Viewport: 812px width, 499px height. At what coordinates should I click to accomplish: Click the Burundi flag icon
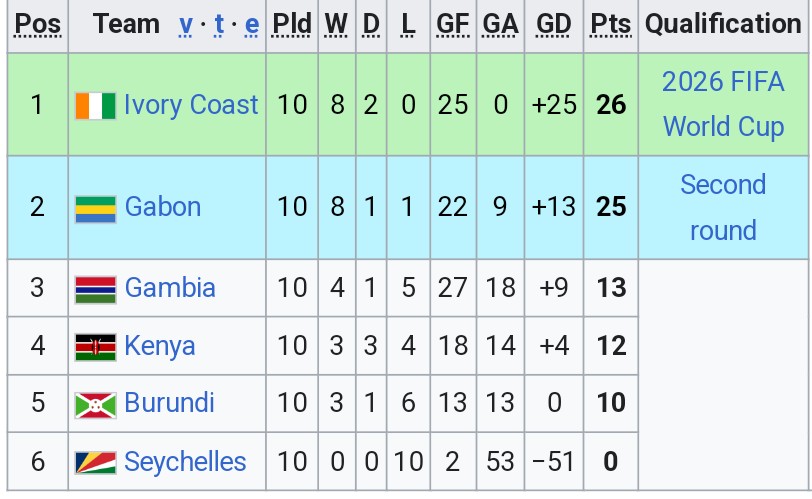(x=95, y=404)
